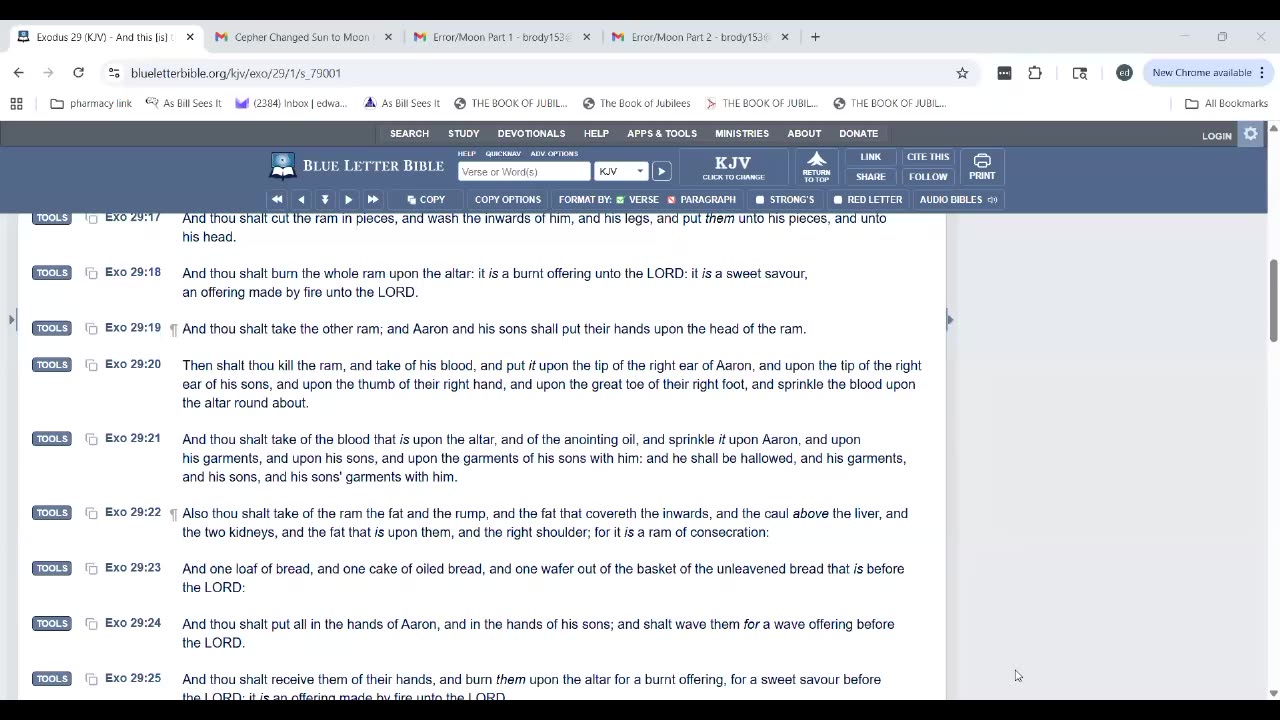Image resolution: width=1280 pixels, height=720 pixels.
Task: Click the COPY button in toolbar
Action: [426, 199]
